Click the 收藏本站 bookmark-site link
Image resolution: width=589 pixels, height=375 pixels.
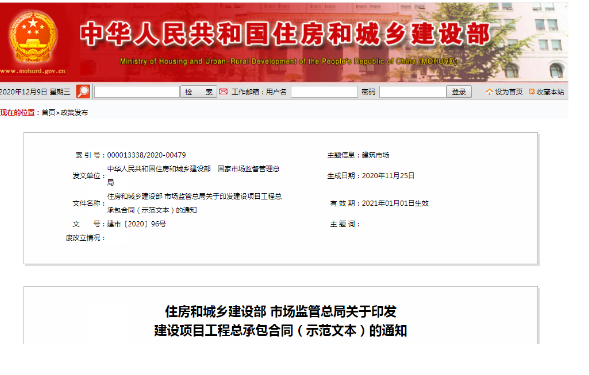click(x=550, y=92)
